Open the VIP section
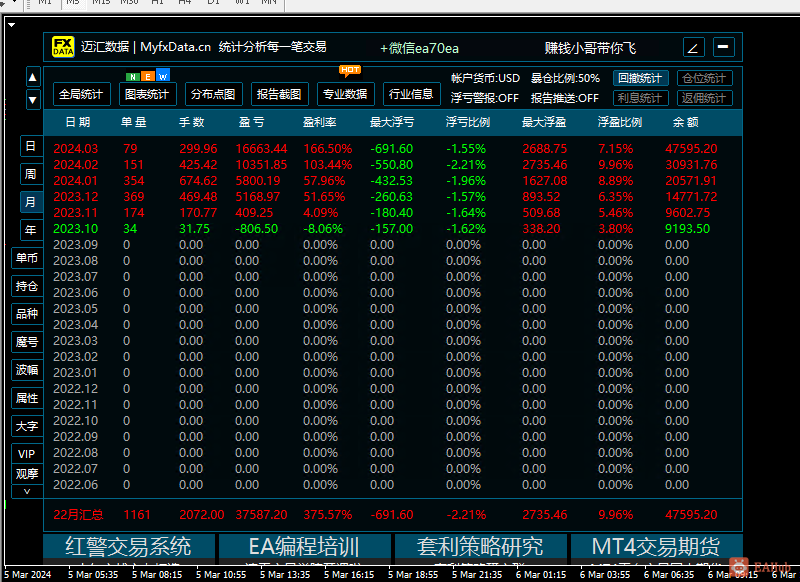Screen dimensions: 800x582 (x=27, y=453)
